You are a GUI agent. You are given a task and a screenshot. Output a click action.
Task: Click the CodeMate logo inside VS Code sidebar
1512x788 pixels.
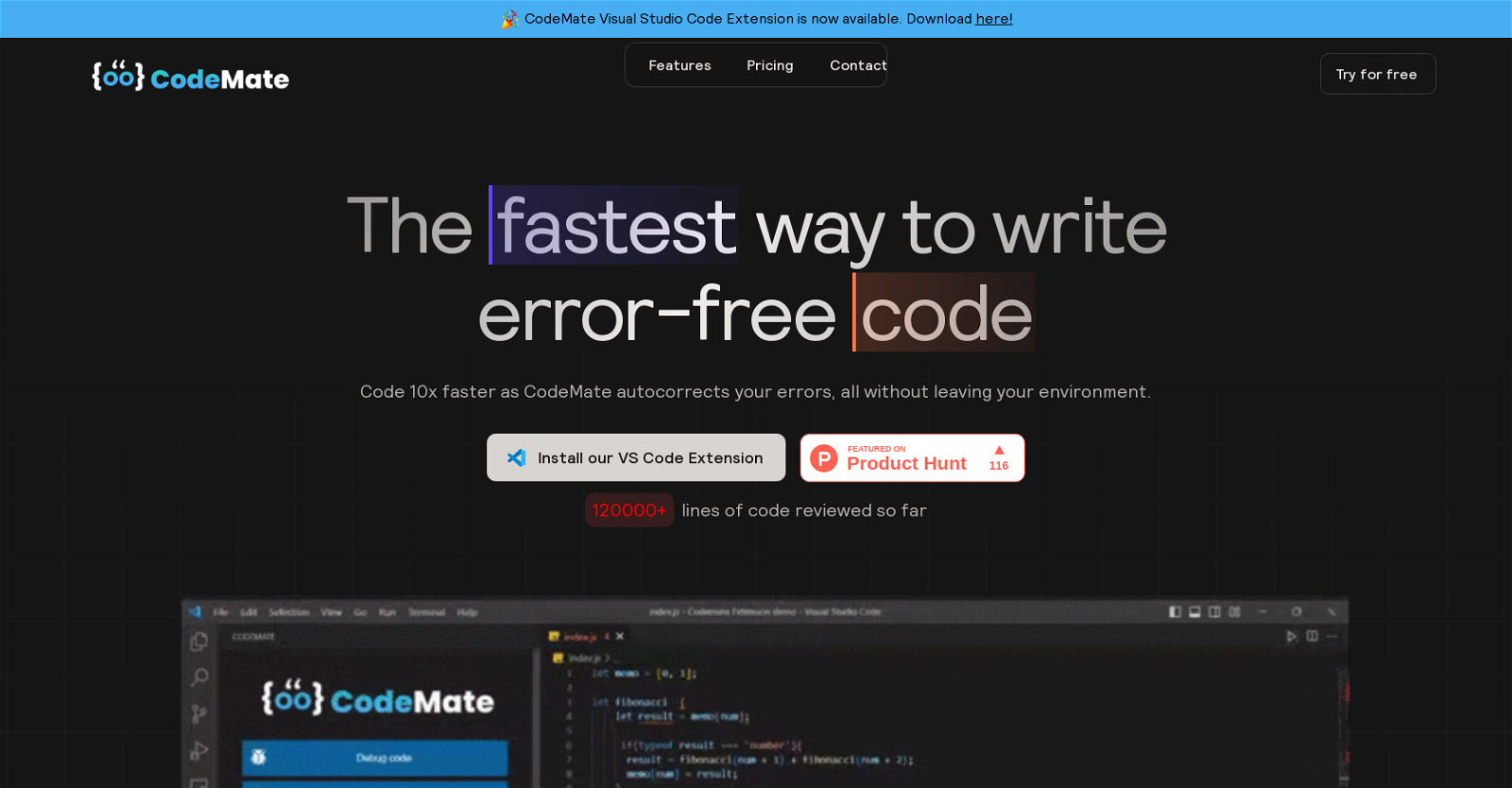coord(378,699)
